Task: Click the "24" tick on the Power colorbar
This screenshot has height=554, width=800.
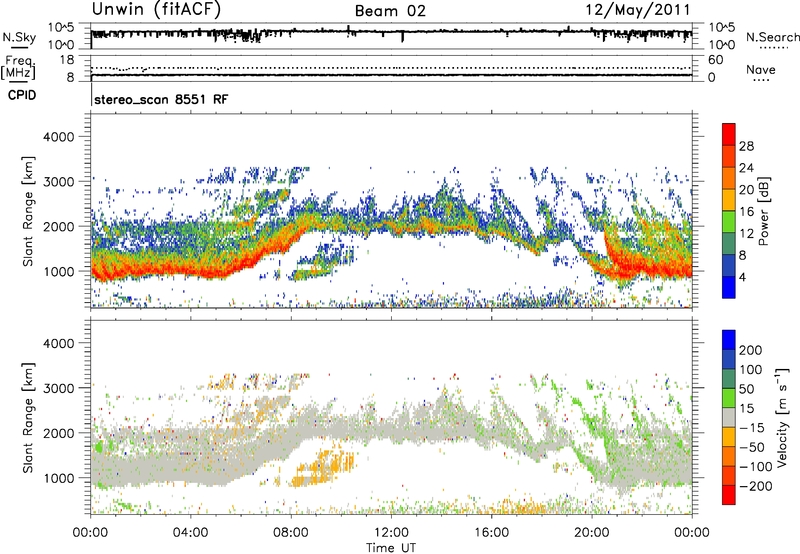Action: [x=746, y=168]
